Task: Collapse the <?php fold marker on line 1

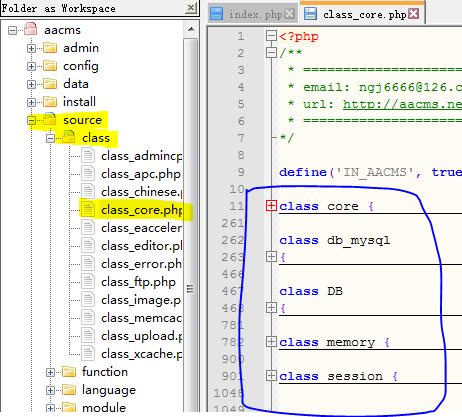Action: point(271,35)
